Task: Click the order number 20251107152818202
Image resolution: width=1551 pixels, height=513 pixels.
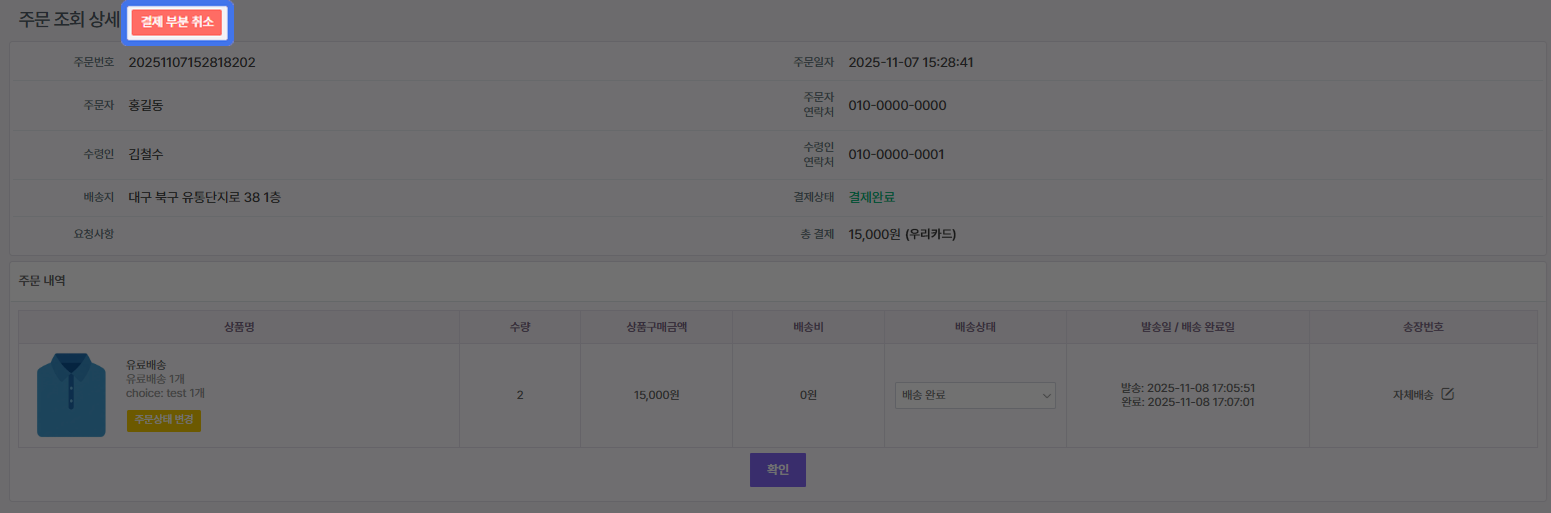Action: click(x=192, y=62)
